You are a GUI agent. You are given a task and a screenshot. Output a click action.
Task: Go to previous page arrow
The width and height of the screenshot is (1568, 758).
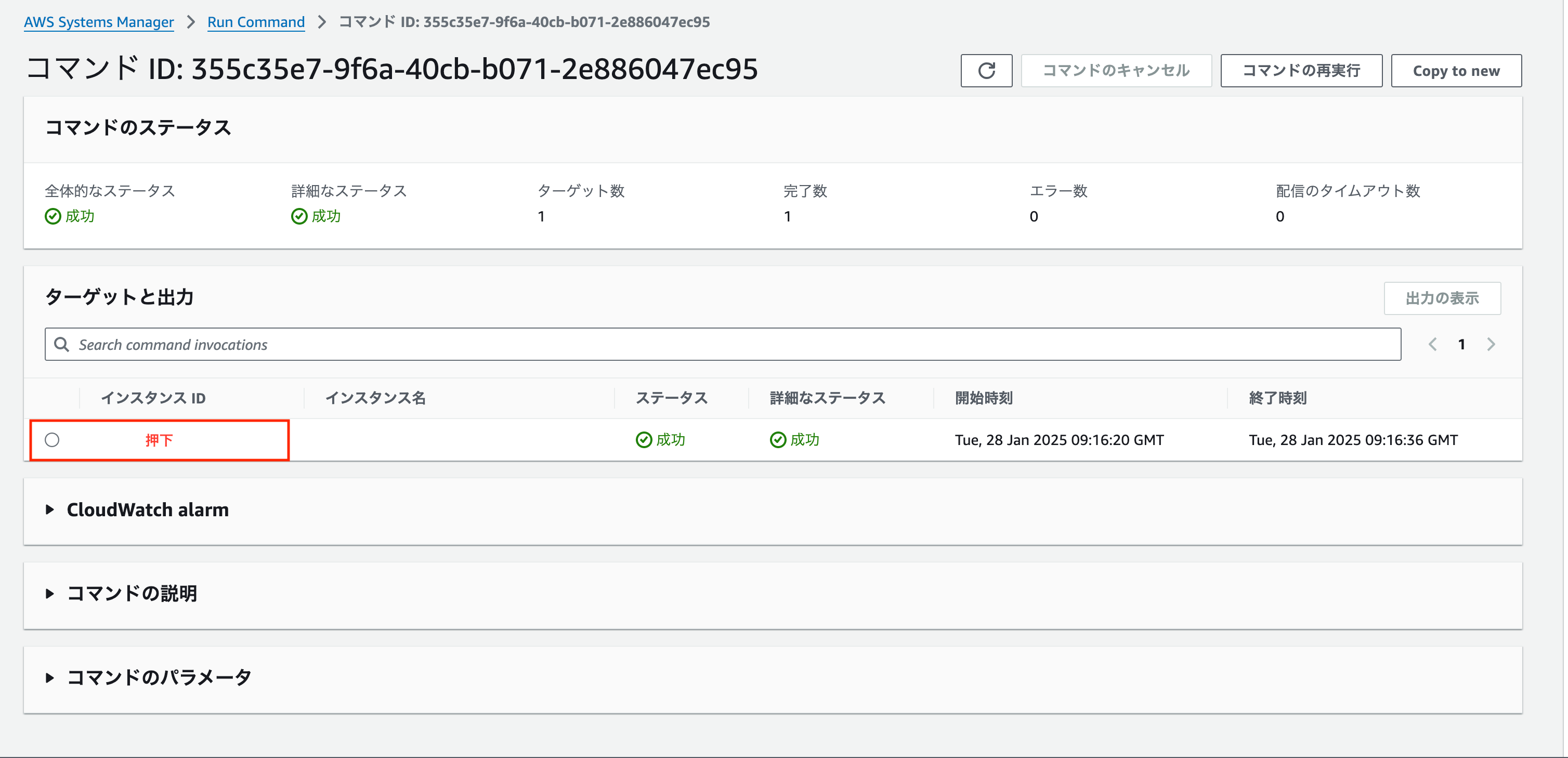[1432, 345]
